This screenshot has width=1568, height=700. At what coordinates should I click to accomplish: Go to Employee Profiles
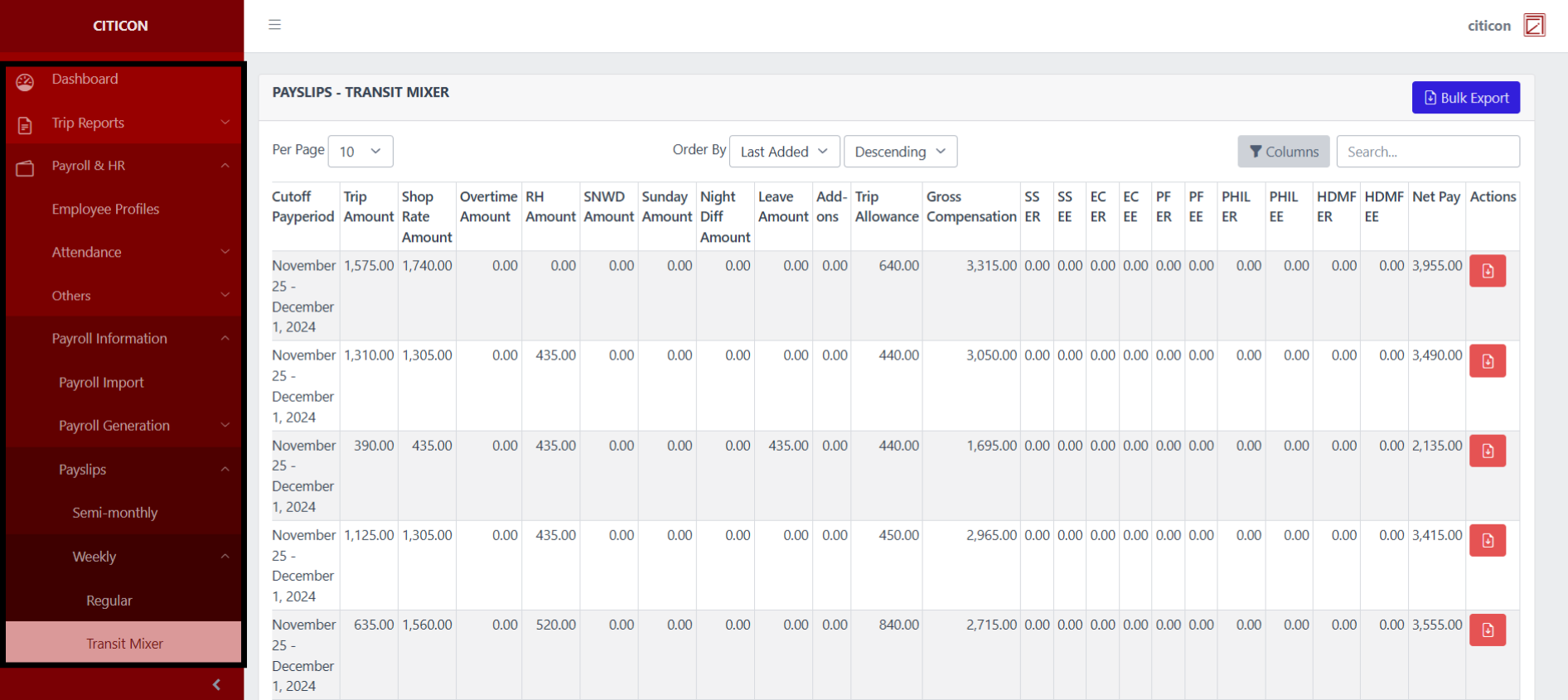[105, 209]
